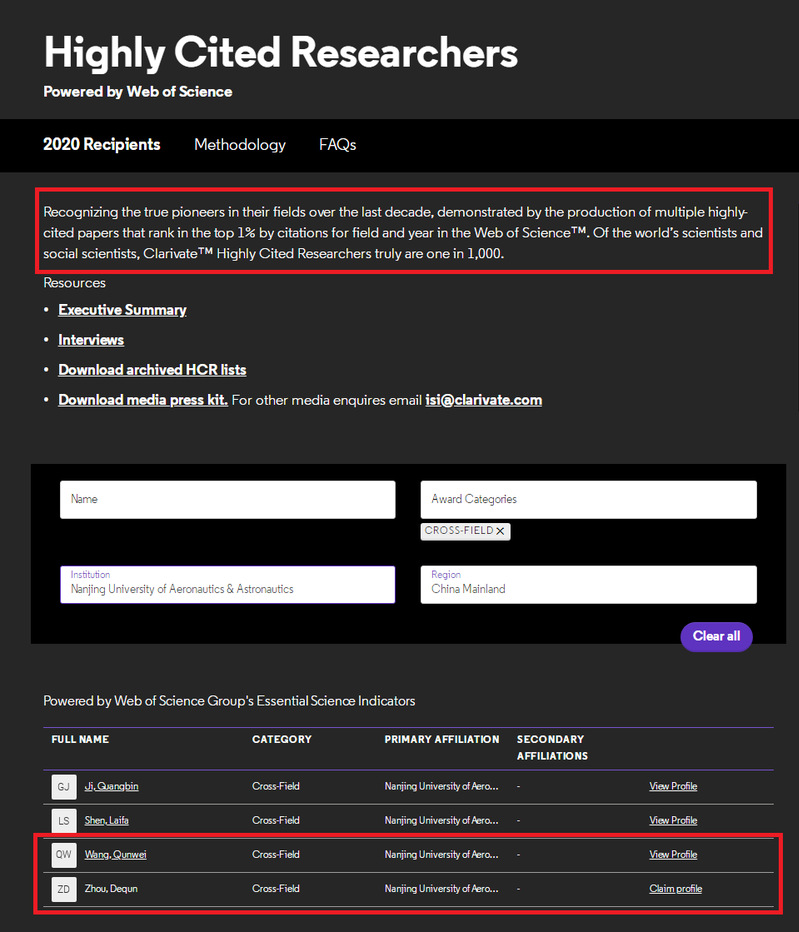Click the LS avatar badge

tap(63, 821)
